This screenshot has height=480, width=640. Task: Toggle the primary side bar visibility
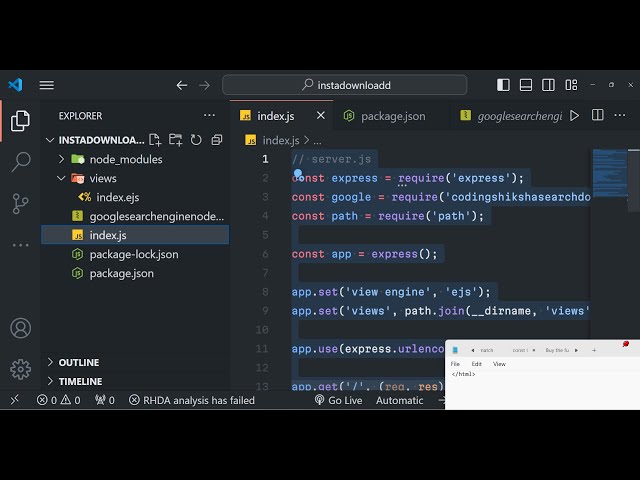503,85
